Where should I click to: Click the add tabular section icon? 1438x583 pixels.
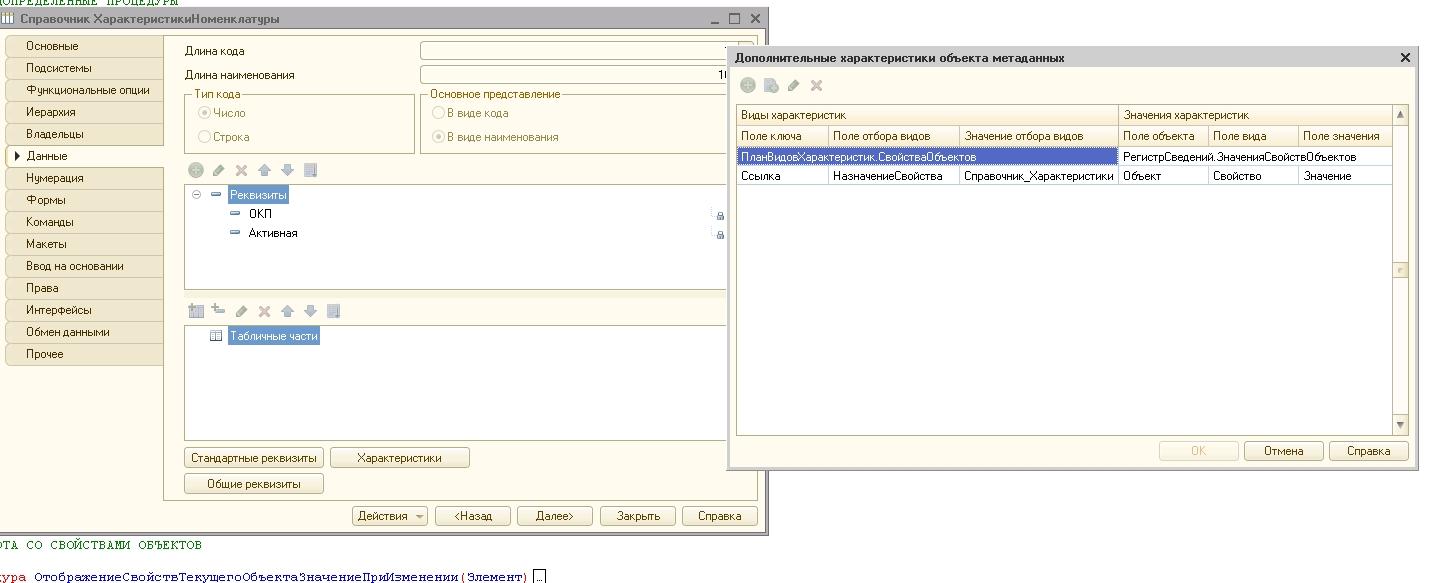pyautogui.click(x=196, y=311)
